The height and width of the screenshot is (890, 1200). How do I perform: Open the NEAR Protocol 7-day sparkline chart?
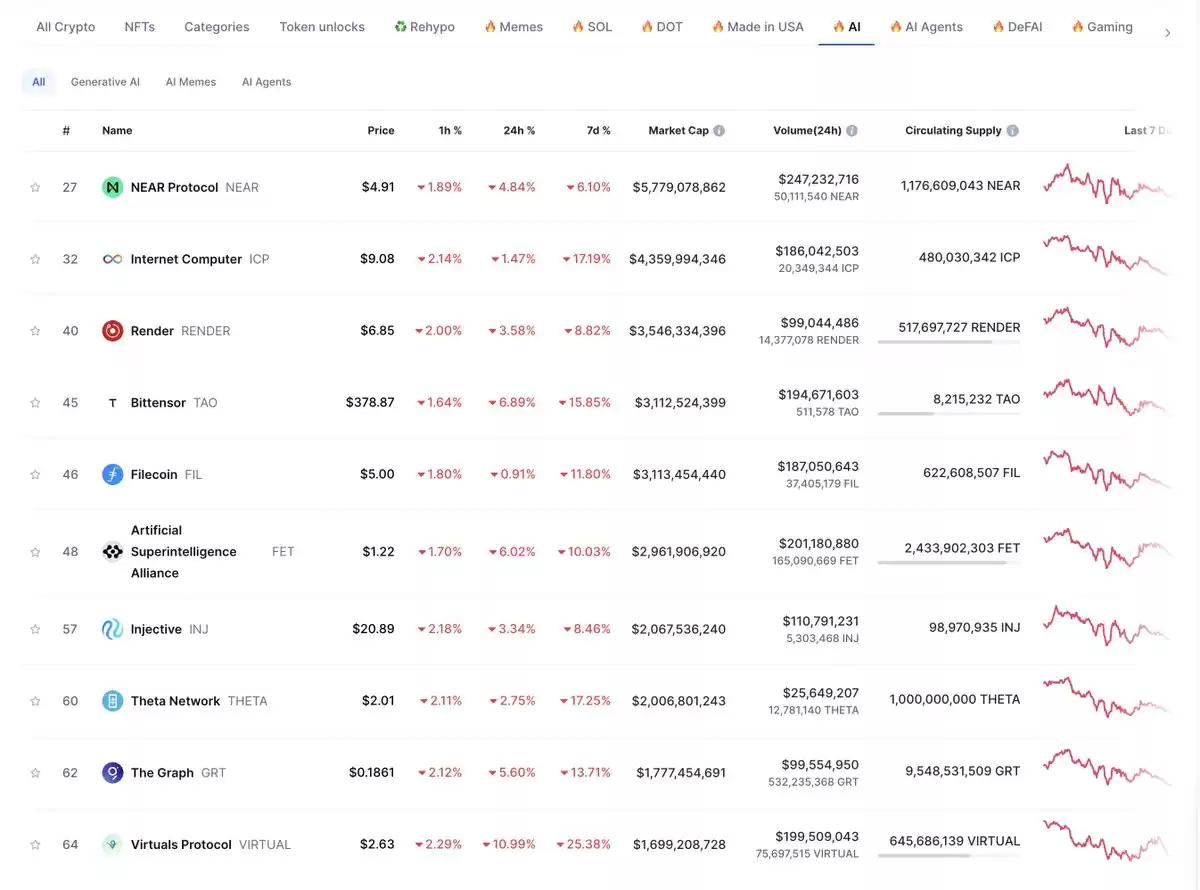(x=1108, y=185)
